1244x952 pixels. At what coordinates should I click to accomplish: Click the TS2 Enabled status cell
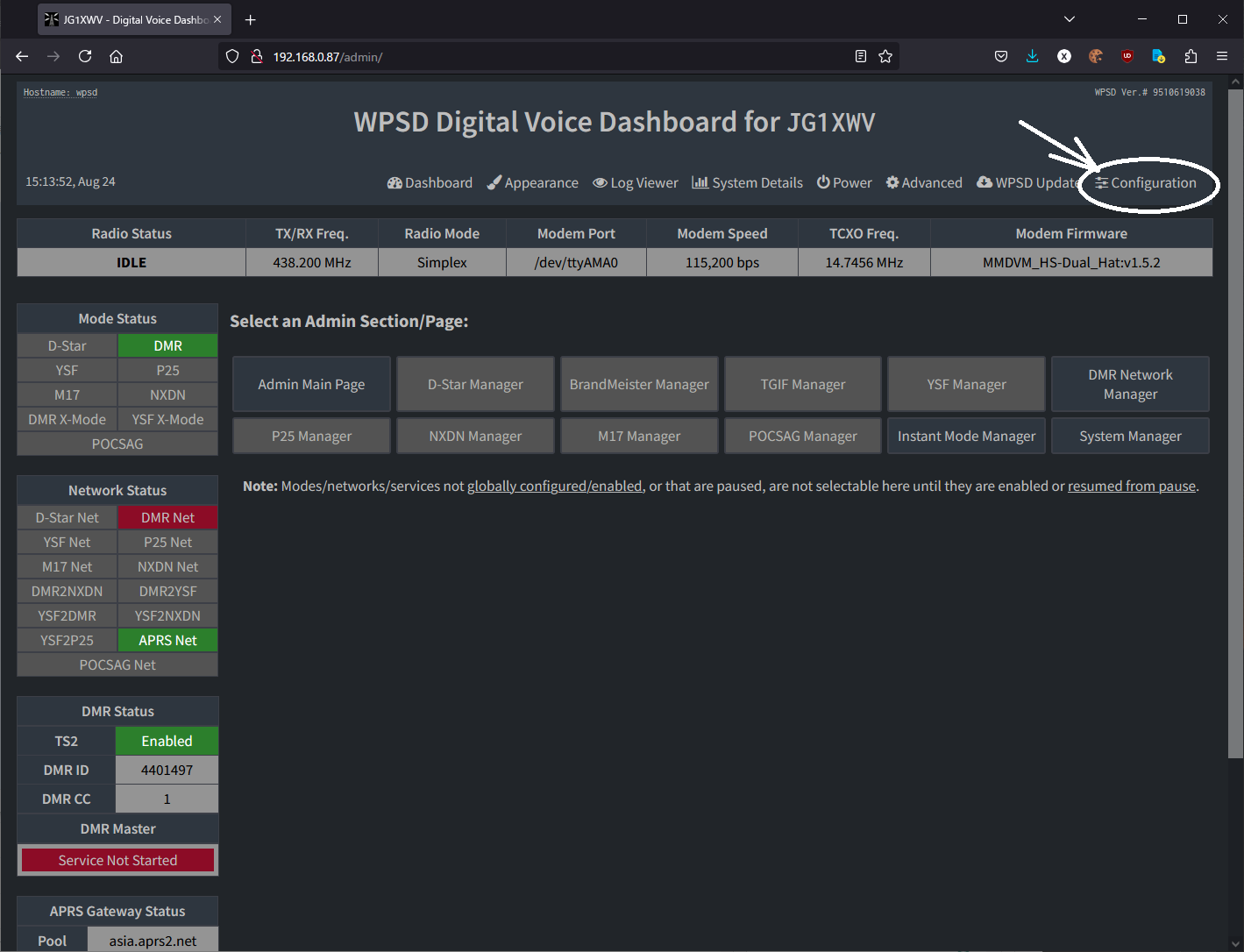click(167, 741)
